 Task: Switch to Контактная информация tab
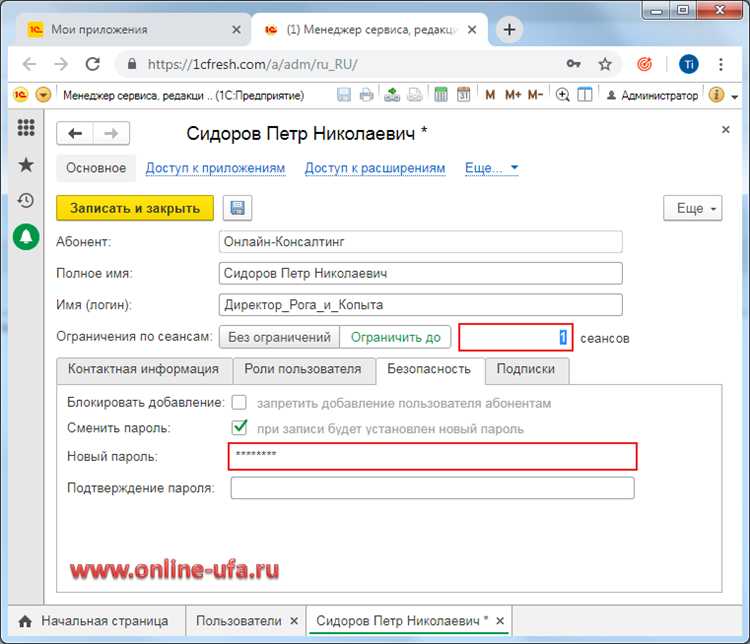(x=144, y=370)
